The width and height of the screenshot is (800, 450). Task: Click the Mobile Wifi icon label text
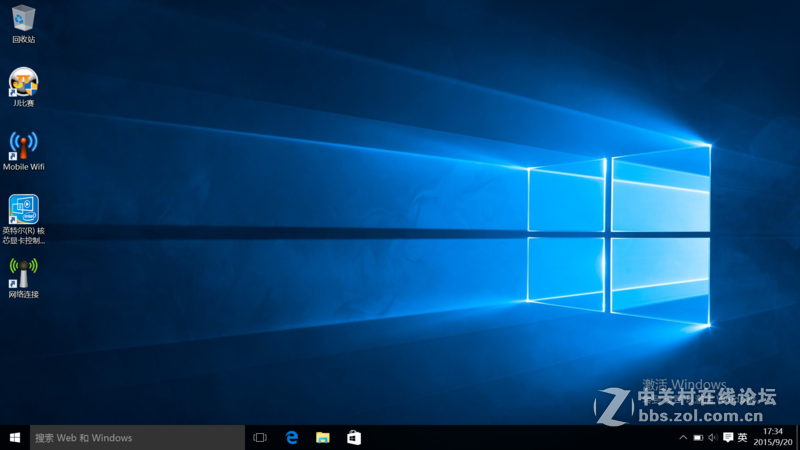click(23, 167)
